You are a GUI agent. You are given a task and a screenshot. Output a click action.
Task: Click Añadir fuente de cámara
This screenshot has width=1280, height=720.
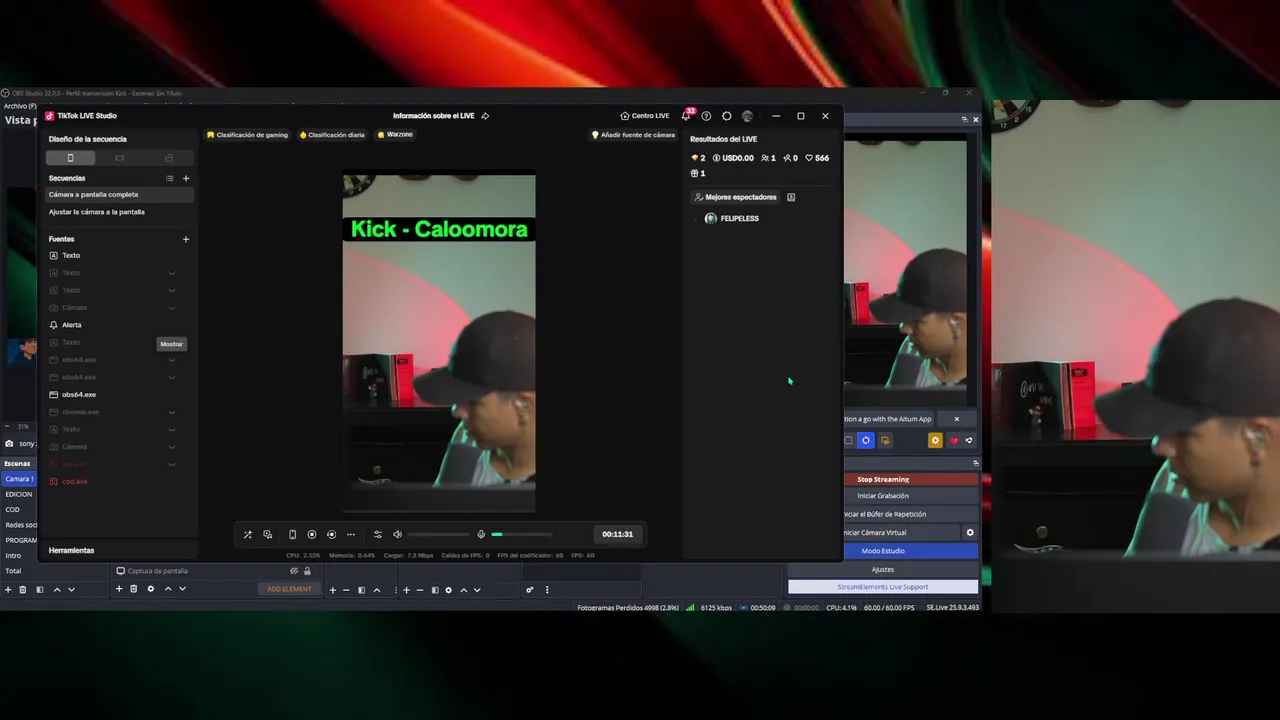point(633,135)
